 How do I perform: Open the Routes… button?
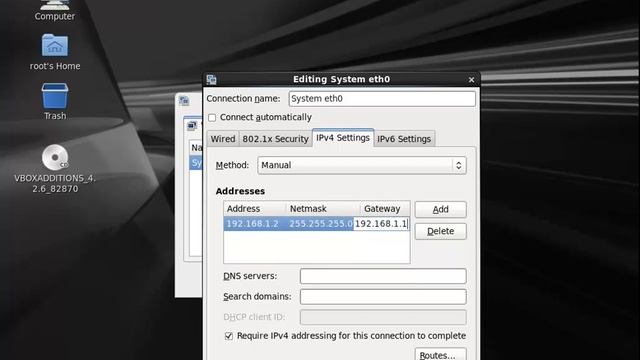pyautogui.click(x=440, y=354)
